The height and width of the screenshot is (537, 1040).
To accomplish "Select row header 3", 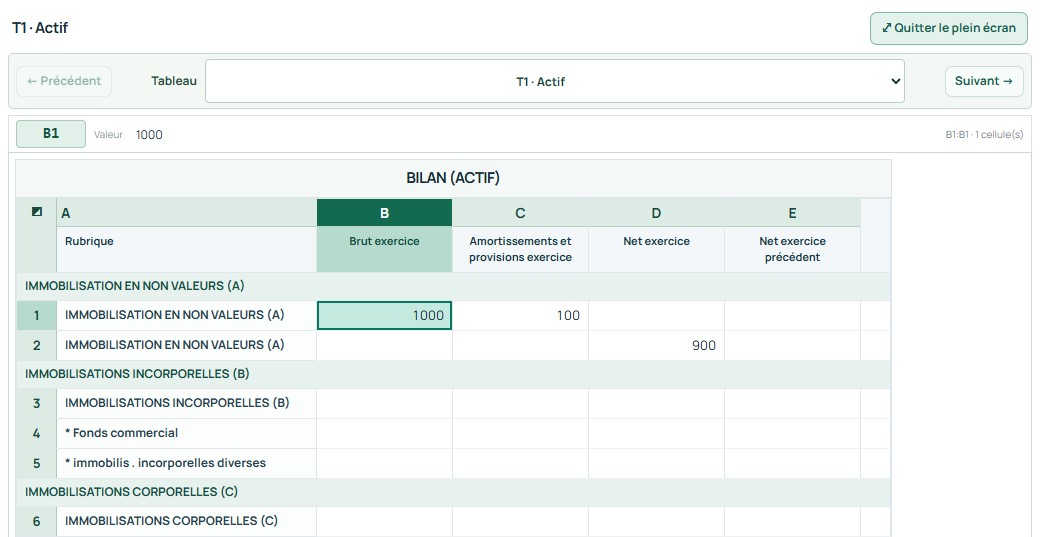I will [x=36, y=403].
